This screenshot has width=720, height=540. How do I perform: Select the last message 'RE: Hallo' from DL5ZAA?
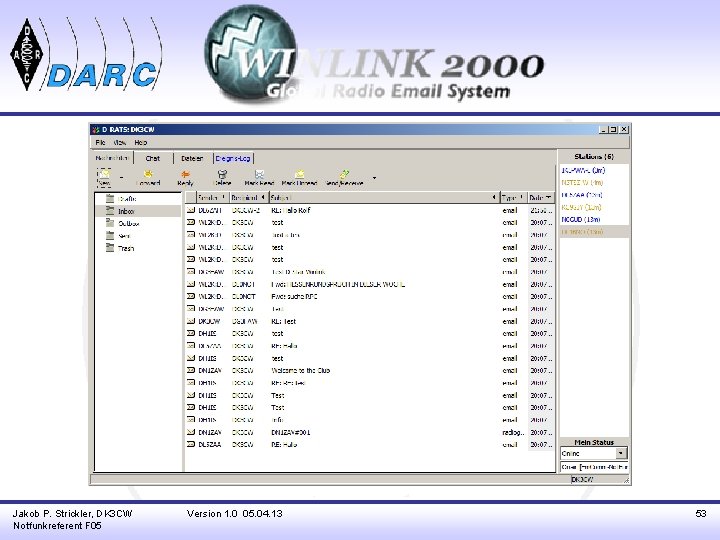pos(370,444)
